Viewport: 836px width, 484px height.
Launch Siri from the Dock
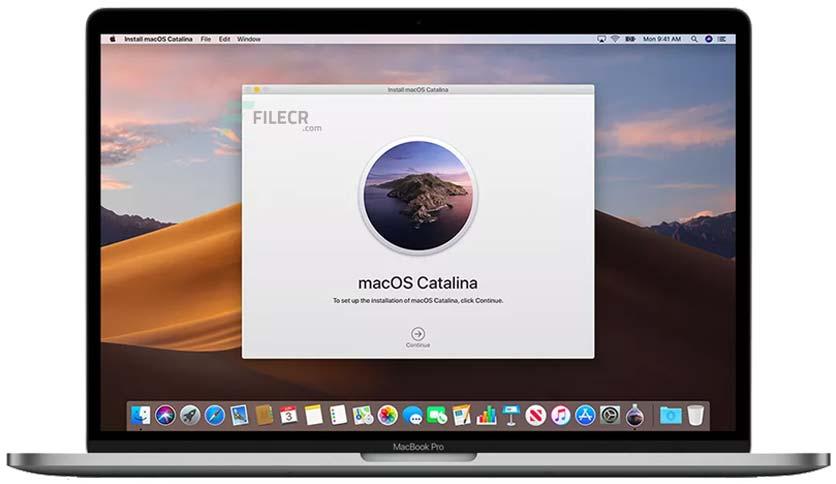[165, 415]
